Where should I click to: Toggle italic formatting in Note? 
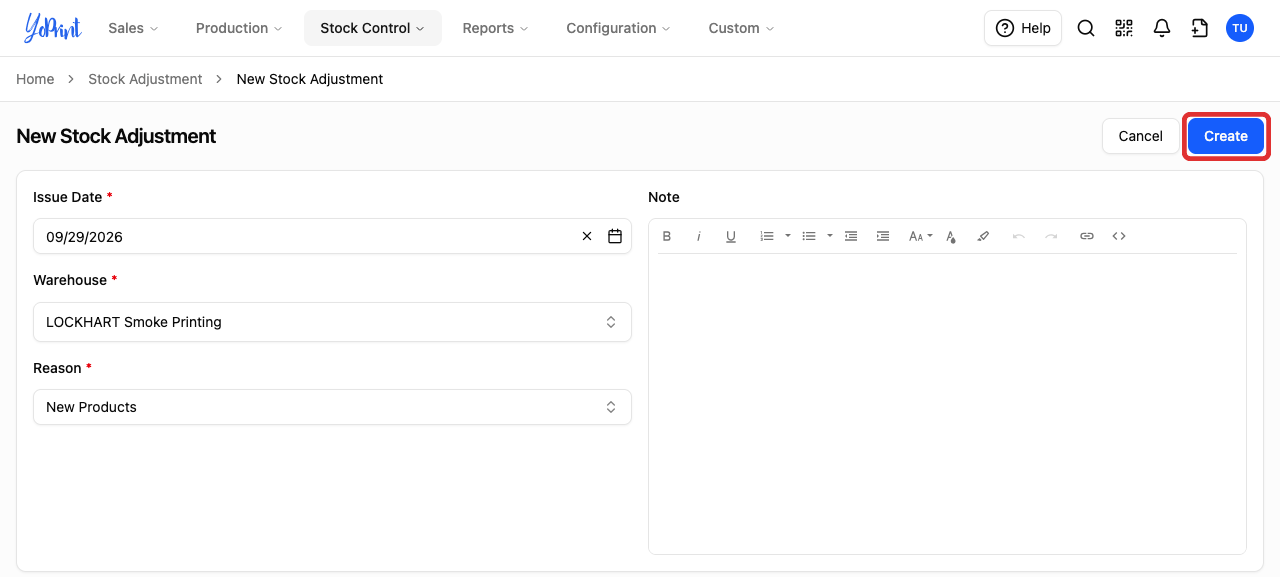[x=699, y=236]
